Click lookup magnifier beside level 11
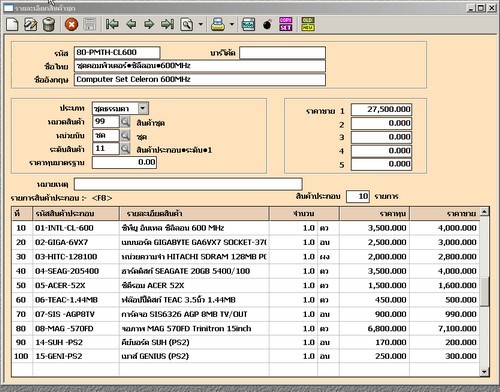The width and height of the screenshot is (500, 392). [x=125, y=149]
